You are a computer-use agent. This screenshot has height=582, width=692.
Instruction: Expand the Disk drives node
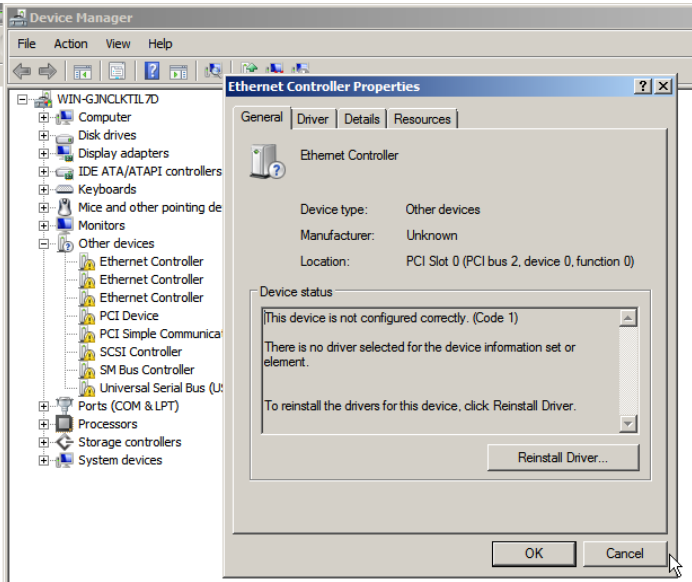43,135
